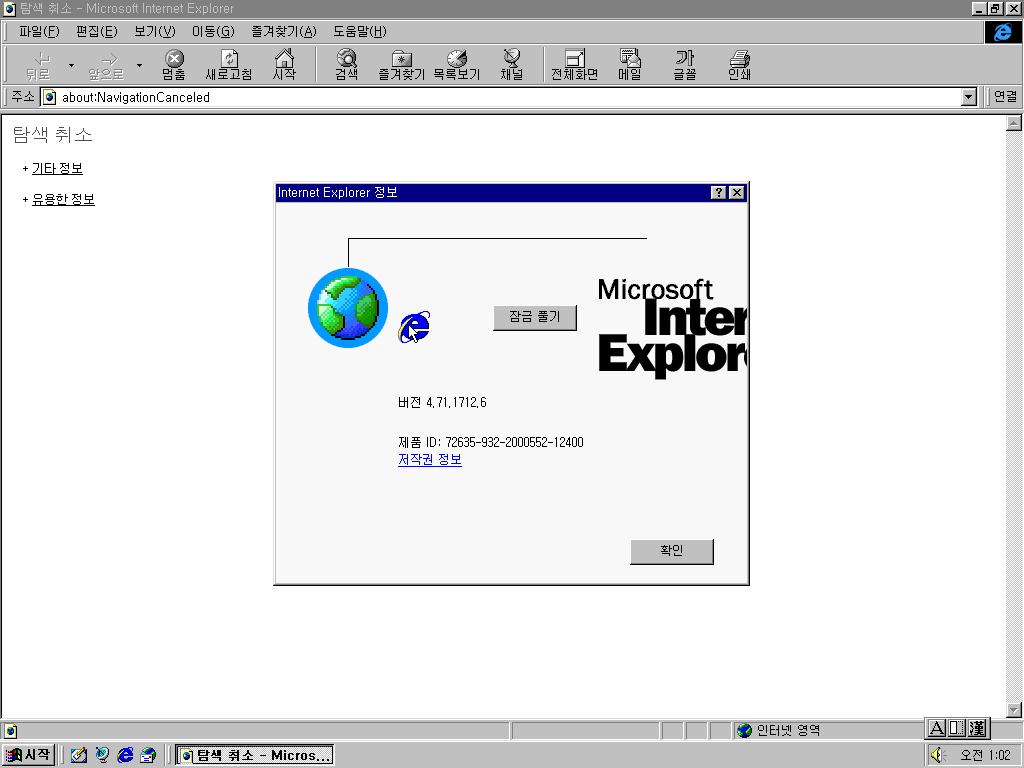Click the IE throbber logo at top right
This screenshot has height=768, width=1024.
pyautogui.click(x=1002, y=32)
